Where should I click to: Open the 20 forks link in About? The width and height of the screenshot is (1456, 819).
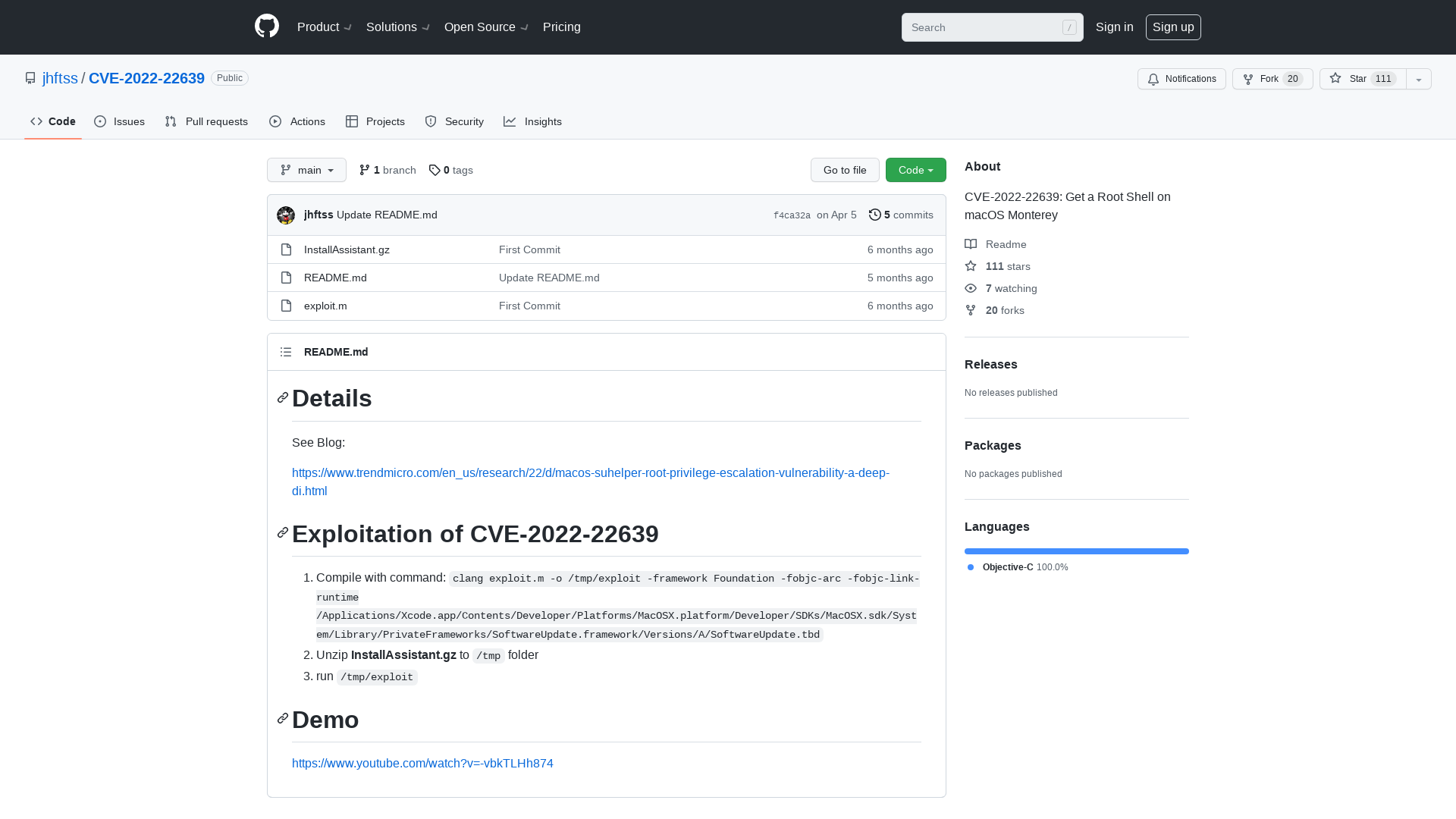coord(994,310)
